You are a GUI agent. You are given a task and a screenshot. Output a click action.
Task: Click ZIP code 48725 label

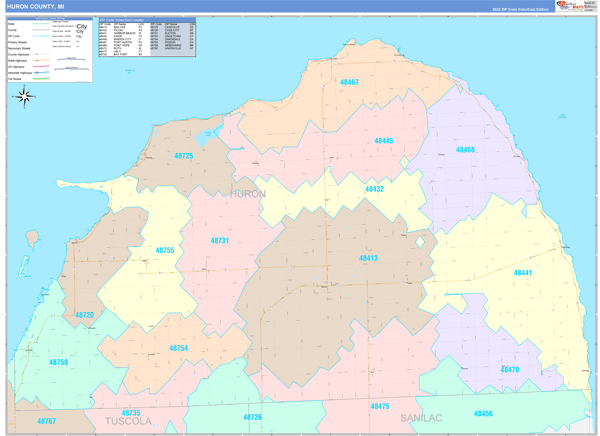[184, 156]
